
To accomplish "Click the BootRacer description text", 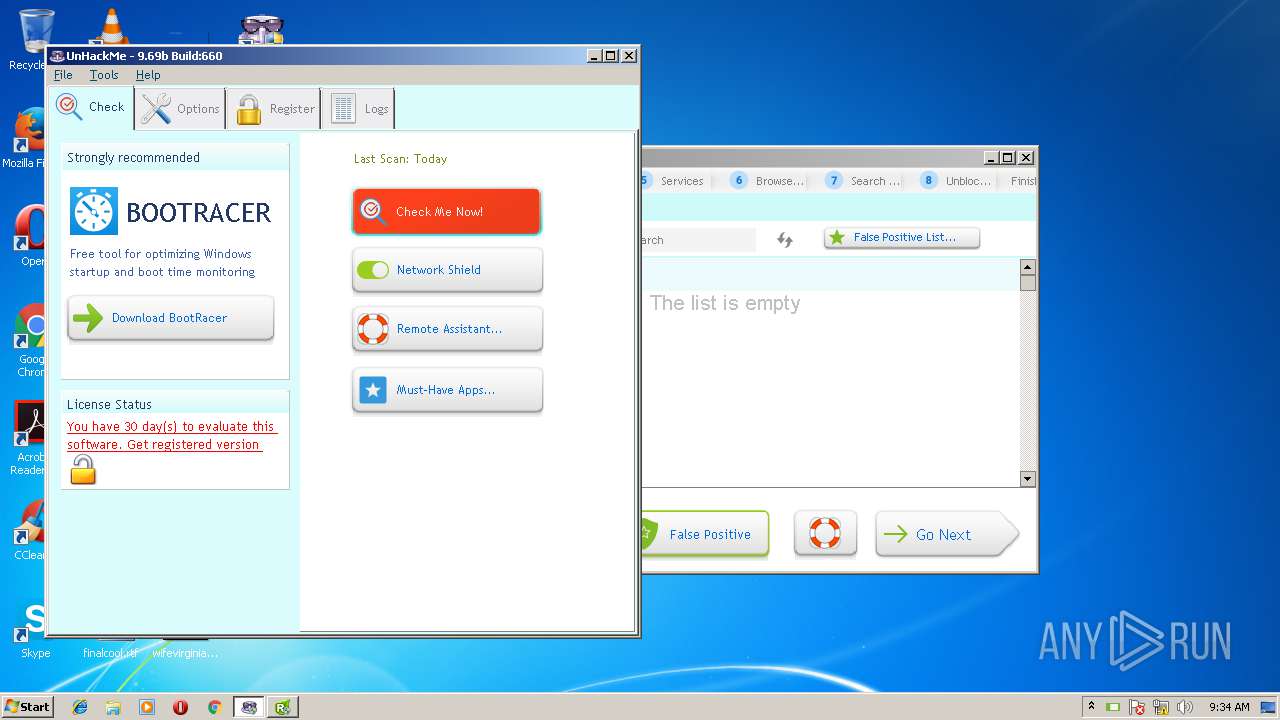I will click(x=162, y=263).
